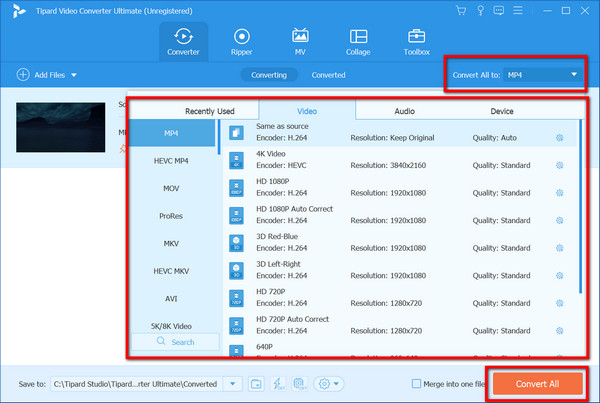This screenshot has height=403, width=600.
Task: Click the Convert All button
Action: [x=537, y=383]
